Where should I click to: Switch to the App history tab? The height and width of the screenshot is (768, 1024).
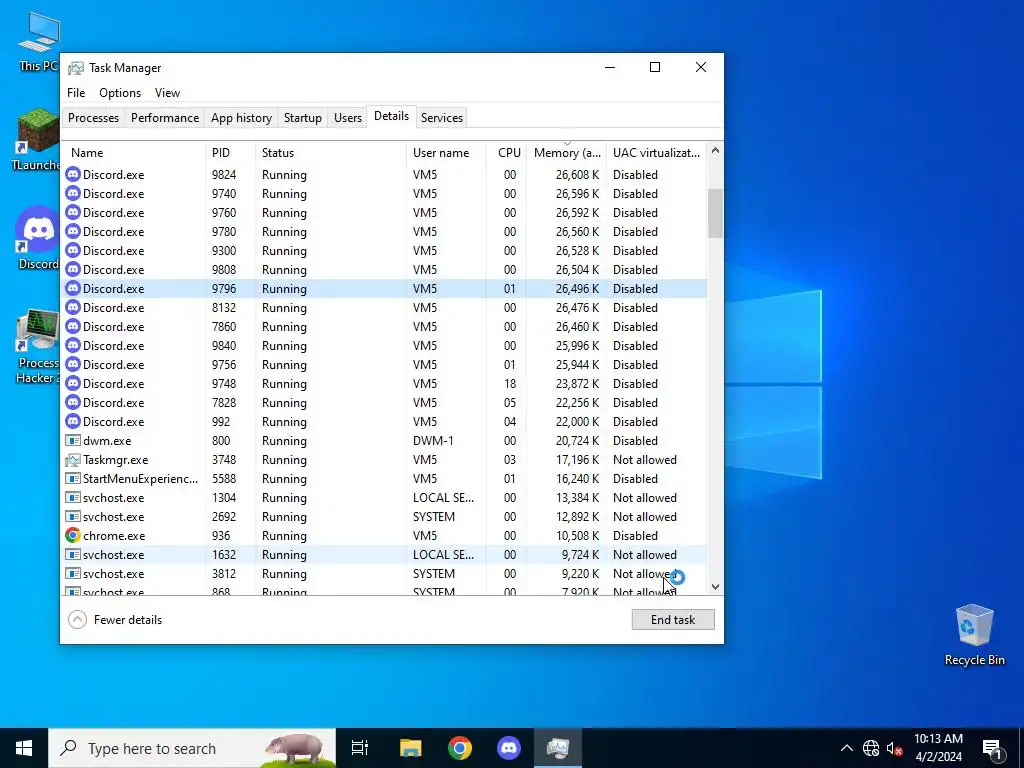tap(241, 118)
